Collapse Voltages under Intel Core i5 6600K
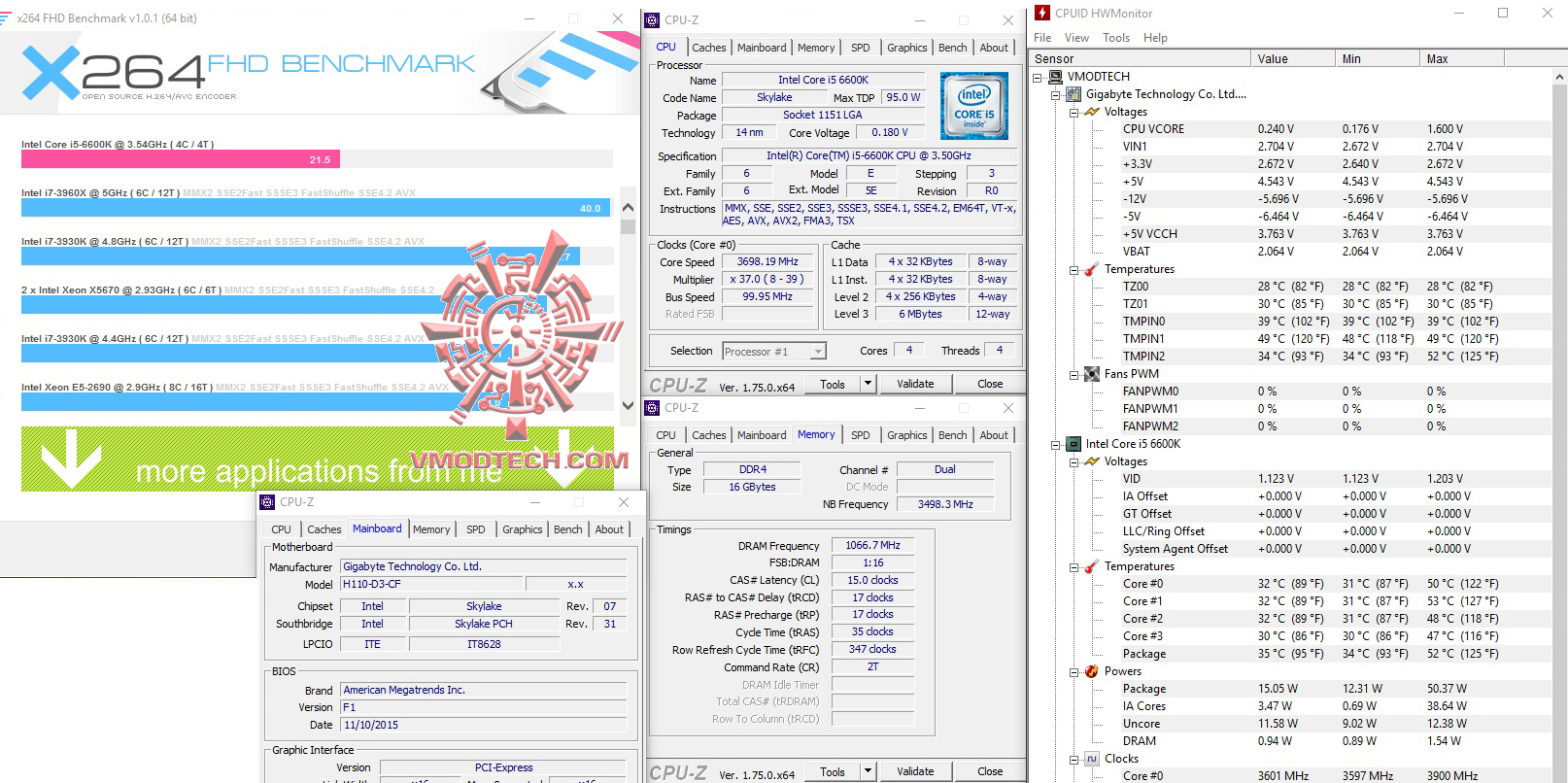The image size is (1568, 783). pyautogui.click(x=1074, y=461)
